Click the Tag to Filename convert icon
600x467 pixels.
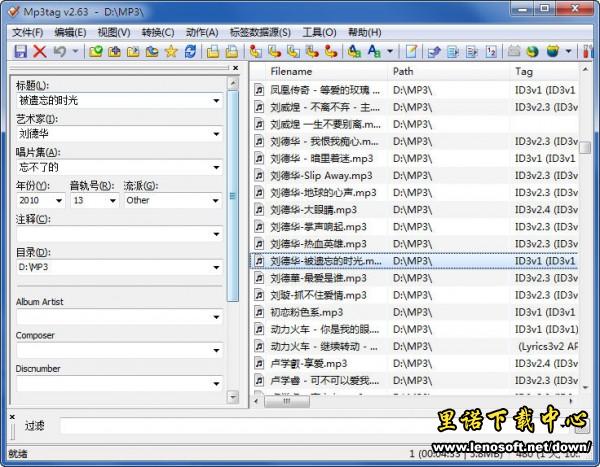(256, 51)
